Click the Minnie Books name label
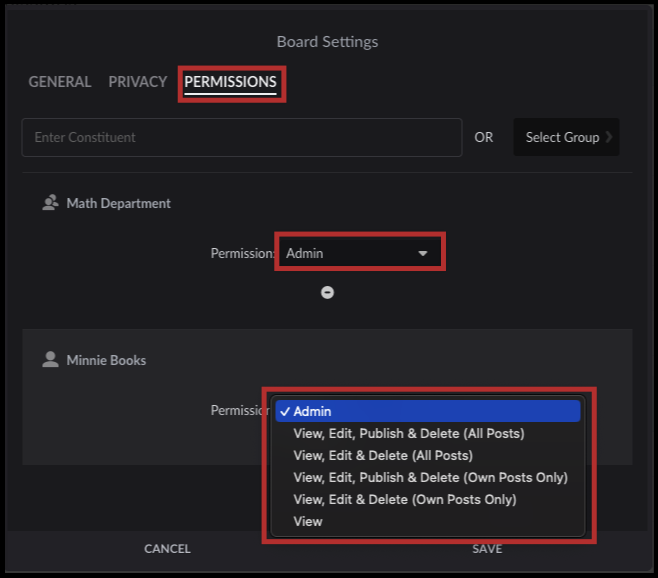This screenshot has width=658, height=578. click(x=106, y=360)
